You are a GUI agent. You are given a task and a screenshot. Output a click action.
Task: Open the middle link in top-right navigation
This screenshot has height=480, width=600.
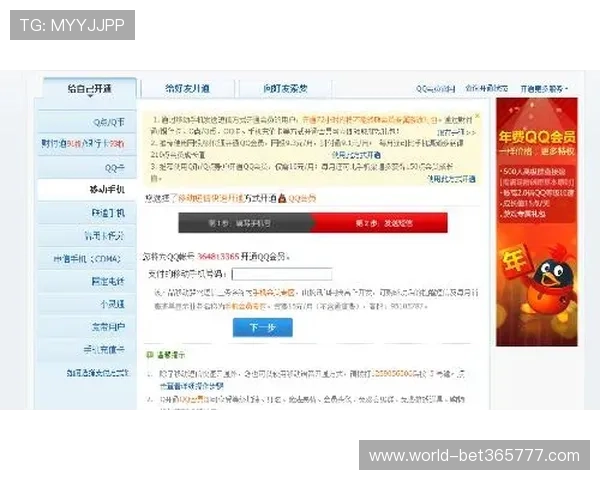click(486, 88)
